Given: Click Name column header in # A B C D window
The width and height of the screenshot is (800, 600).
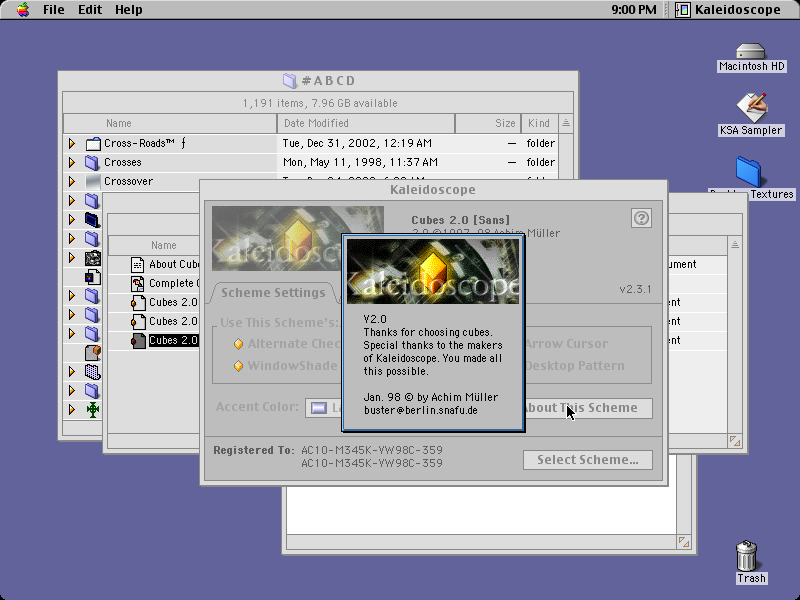Looking at the screenshot, I should (x=170, y=123).
